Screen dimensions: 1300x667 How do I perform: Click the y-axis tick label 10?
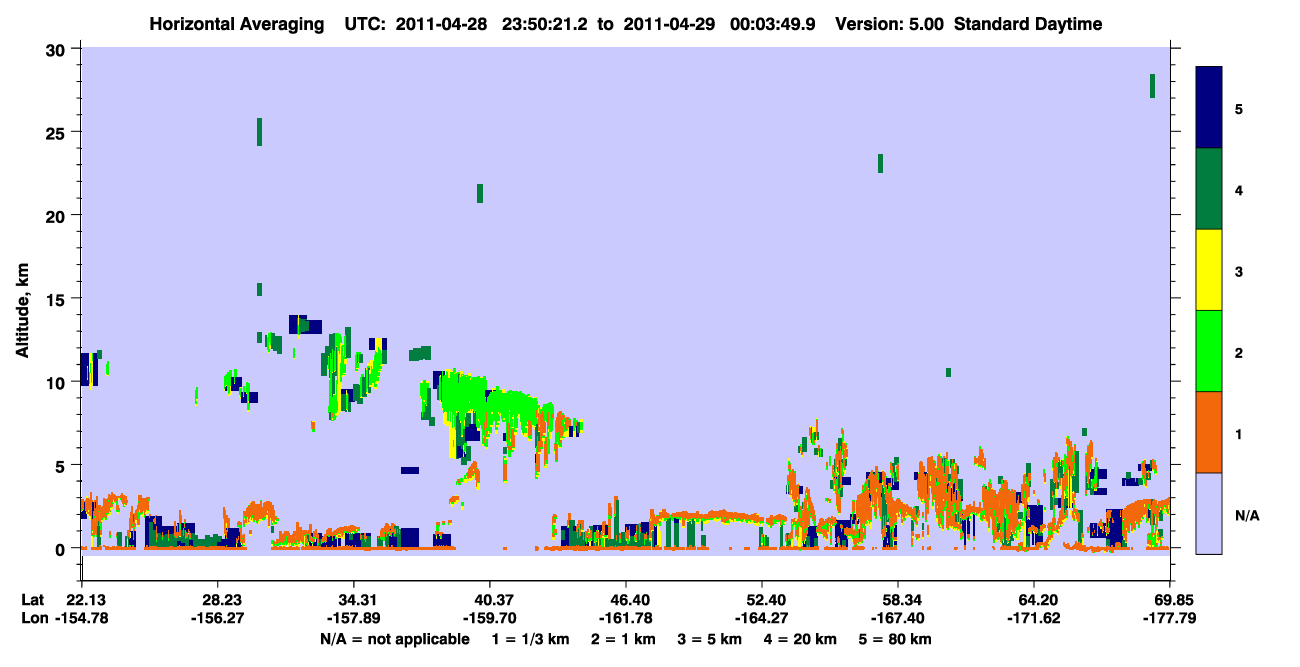tap(58, 382)
